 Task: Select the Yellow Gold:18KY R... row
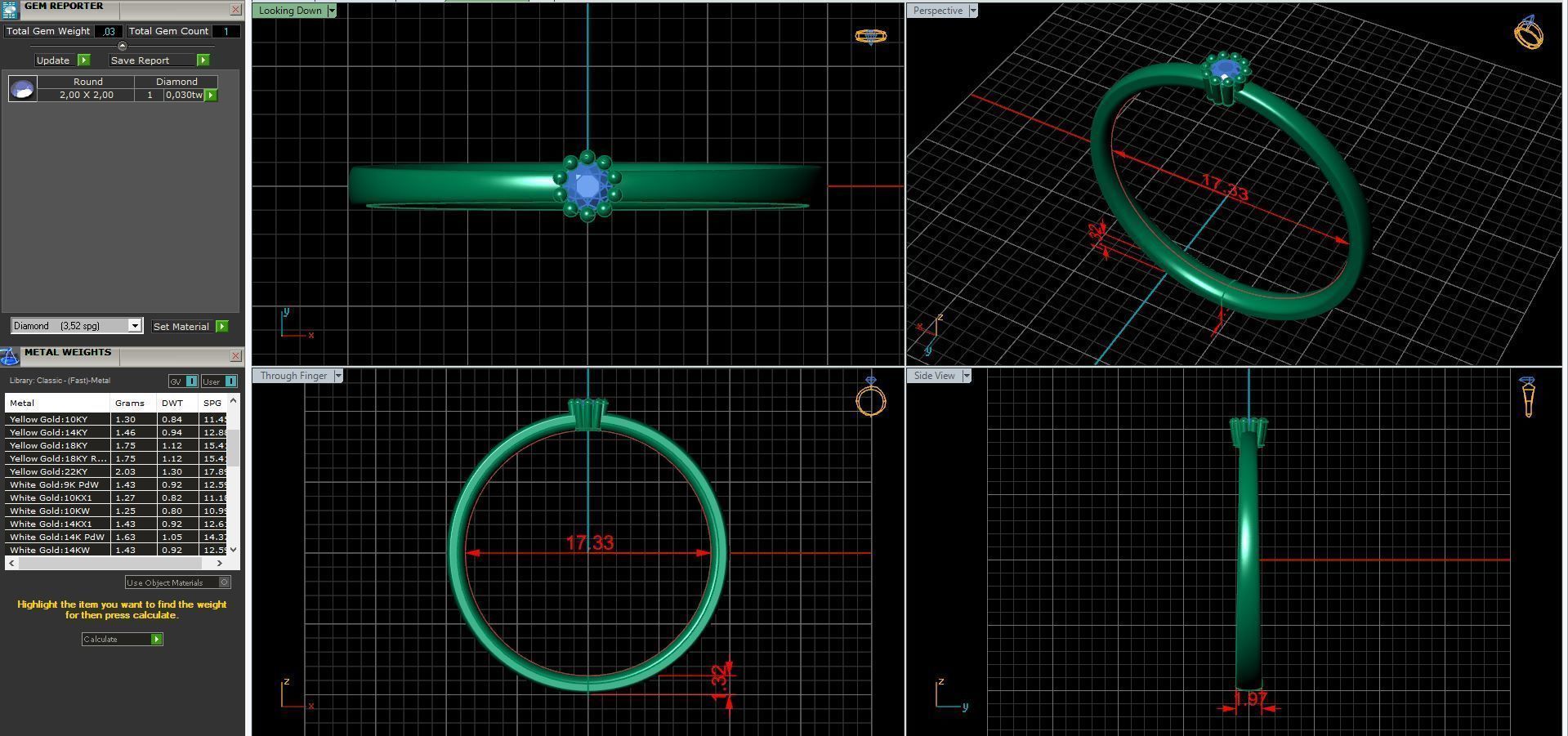(x=116, y=458)
